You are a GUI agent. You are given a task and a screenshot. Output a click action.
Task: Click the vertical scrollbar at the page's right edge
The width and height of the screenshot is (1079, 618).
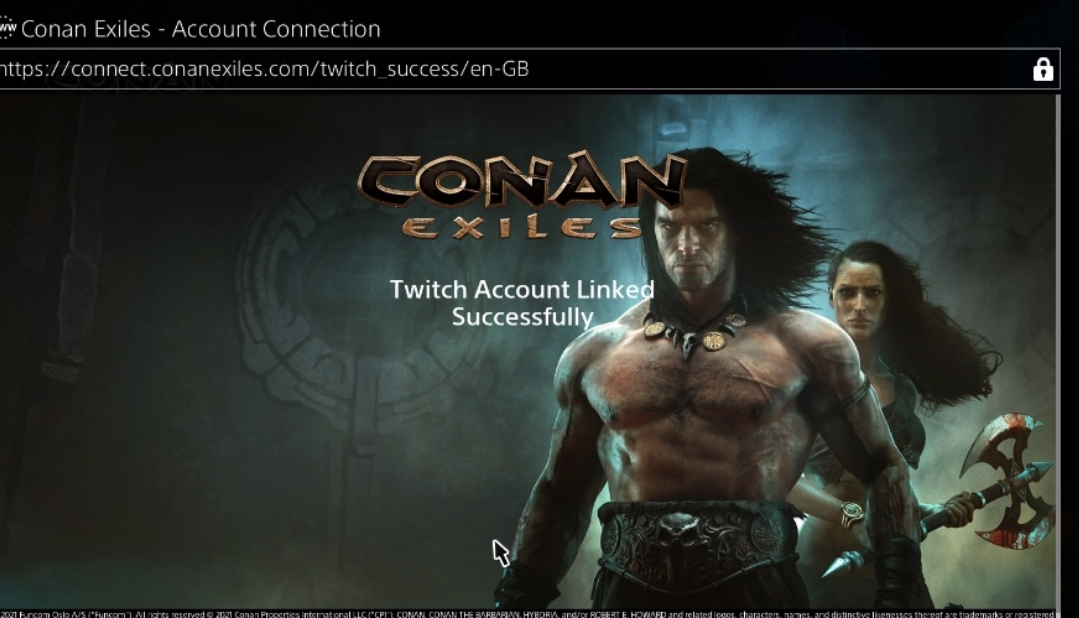[1057, 351]
